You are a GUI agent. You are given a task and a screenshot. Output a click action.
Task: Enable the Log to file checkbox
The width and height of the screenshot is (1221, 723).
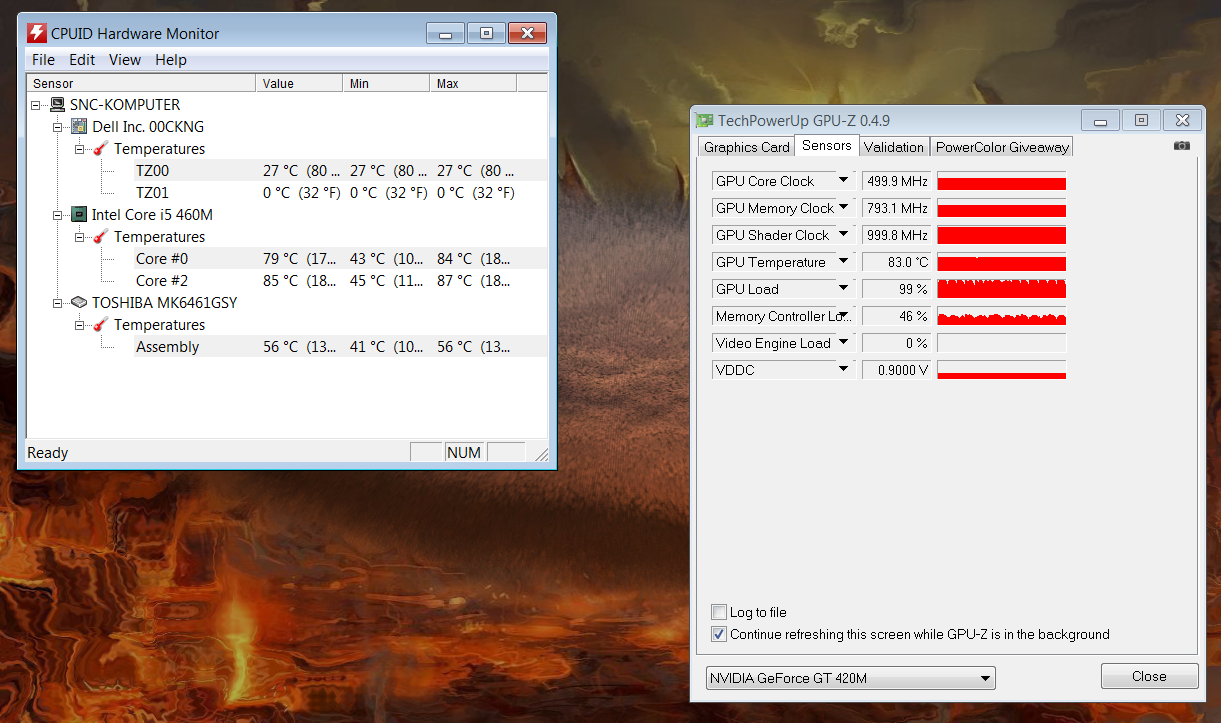tap(718, 612)
